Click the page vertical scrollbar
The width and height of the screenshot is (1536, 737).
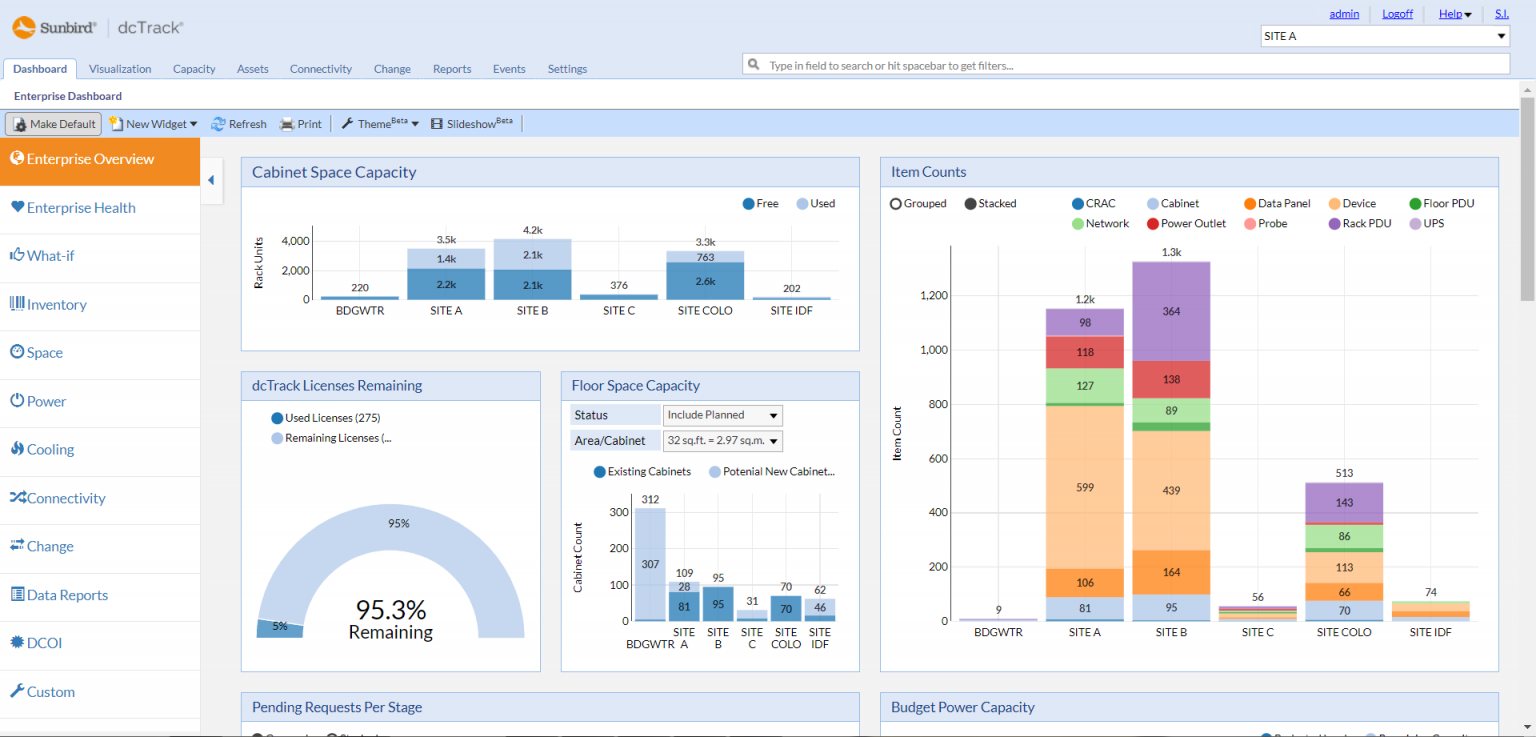pyautogui.click(x=1527, y=200)
